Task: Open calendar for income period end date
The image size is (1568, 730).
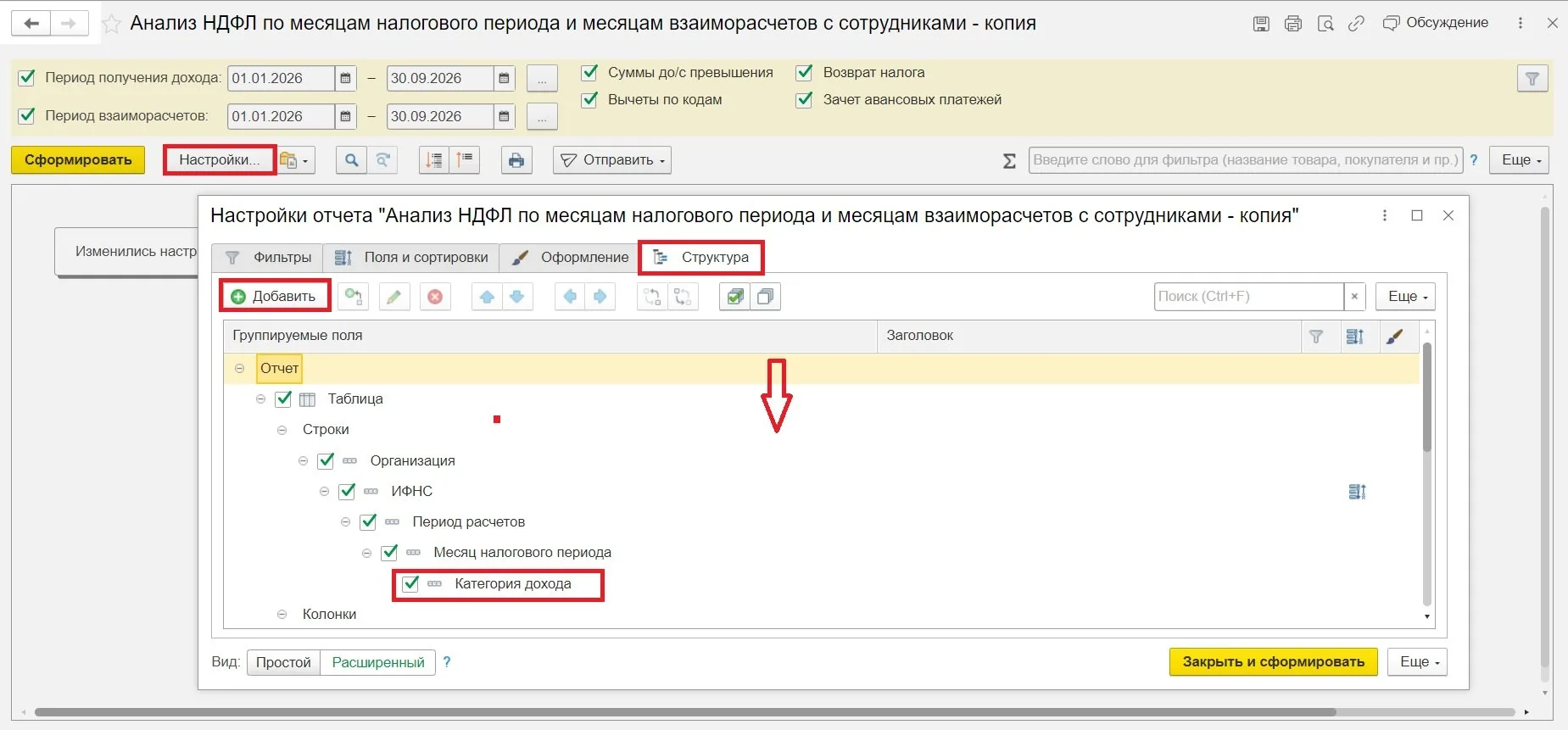Action: point(504,78)
